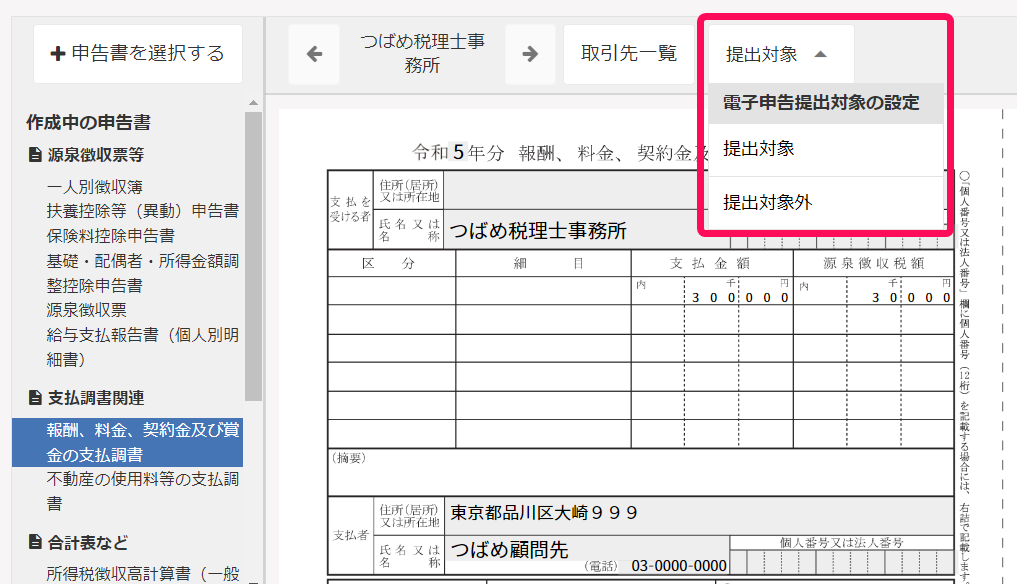Open 一人別徴収簿 in sidebar
This screenshot has width=1017, height=584.
pos(95,187)
